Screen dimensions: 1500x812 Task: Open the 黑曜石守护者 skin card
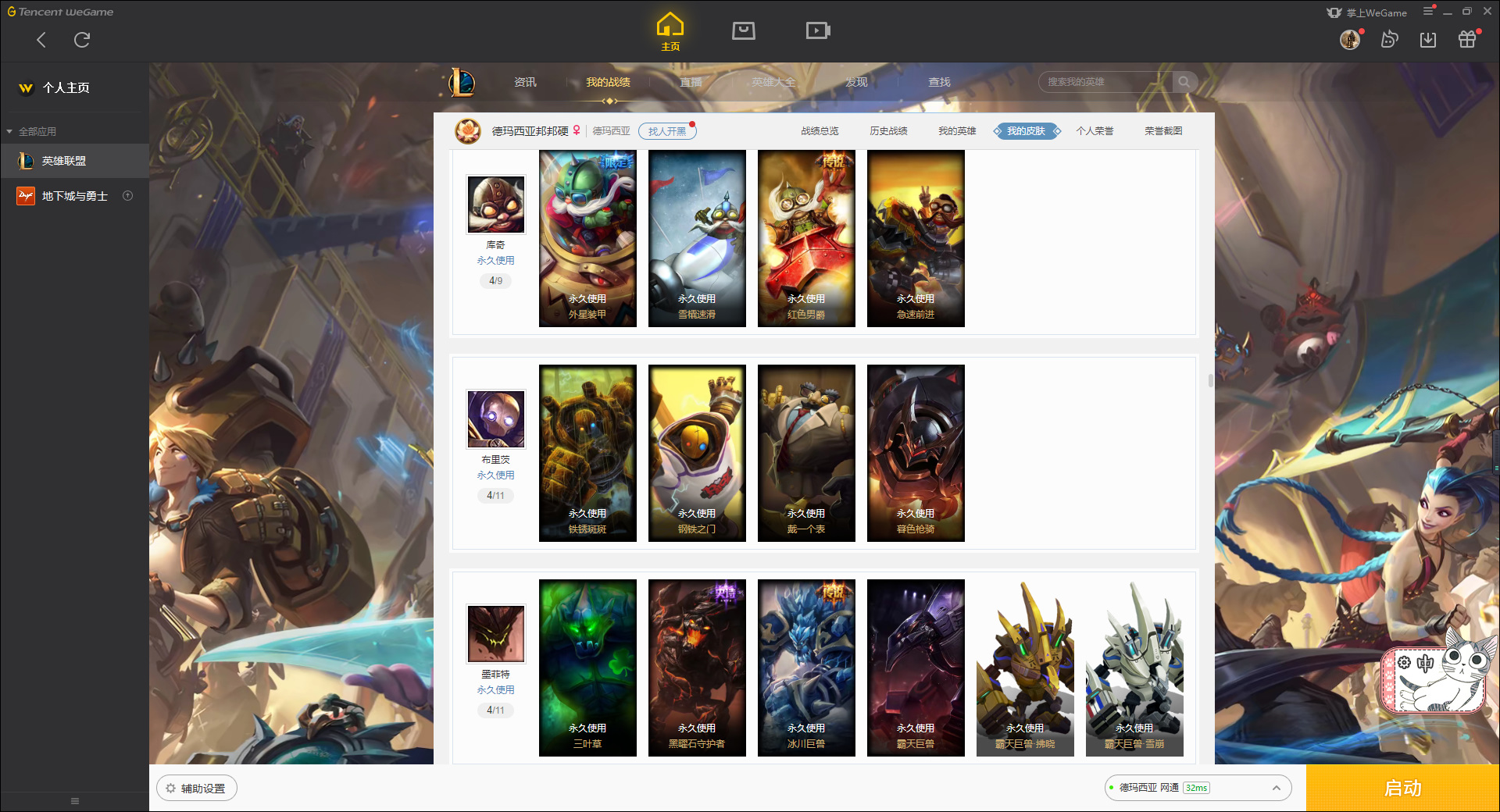697,668
